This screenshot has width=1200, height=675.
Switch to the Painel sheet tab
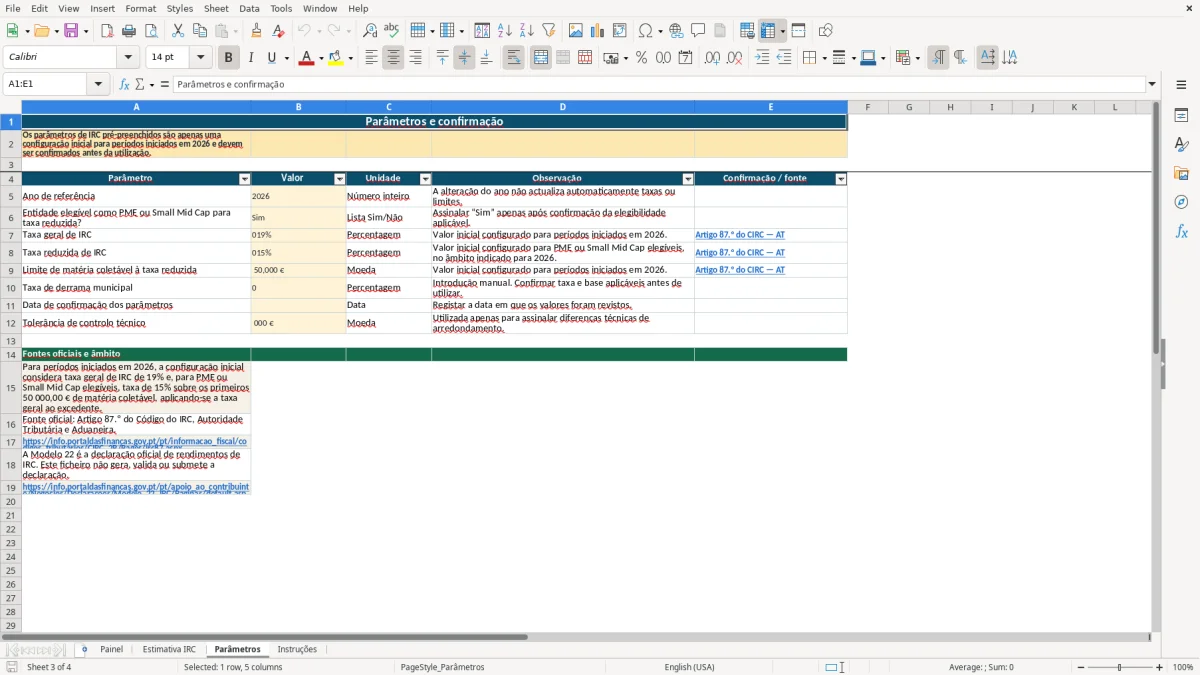tap(111, 649)
